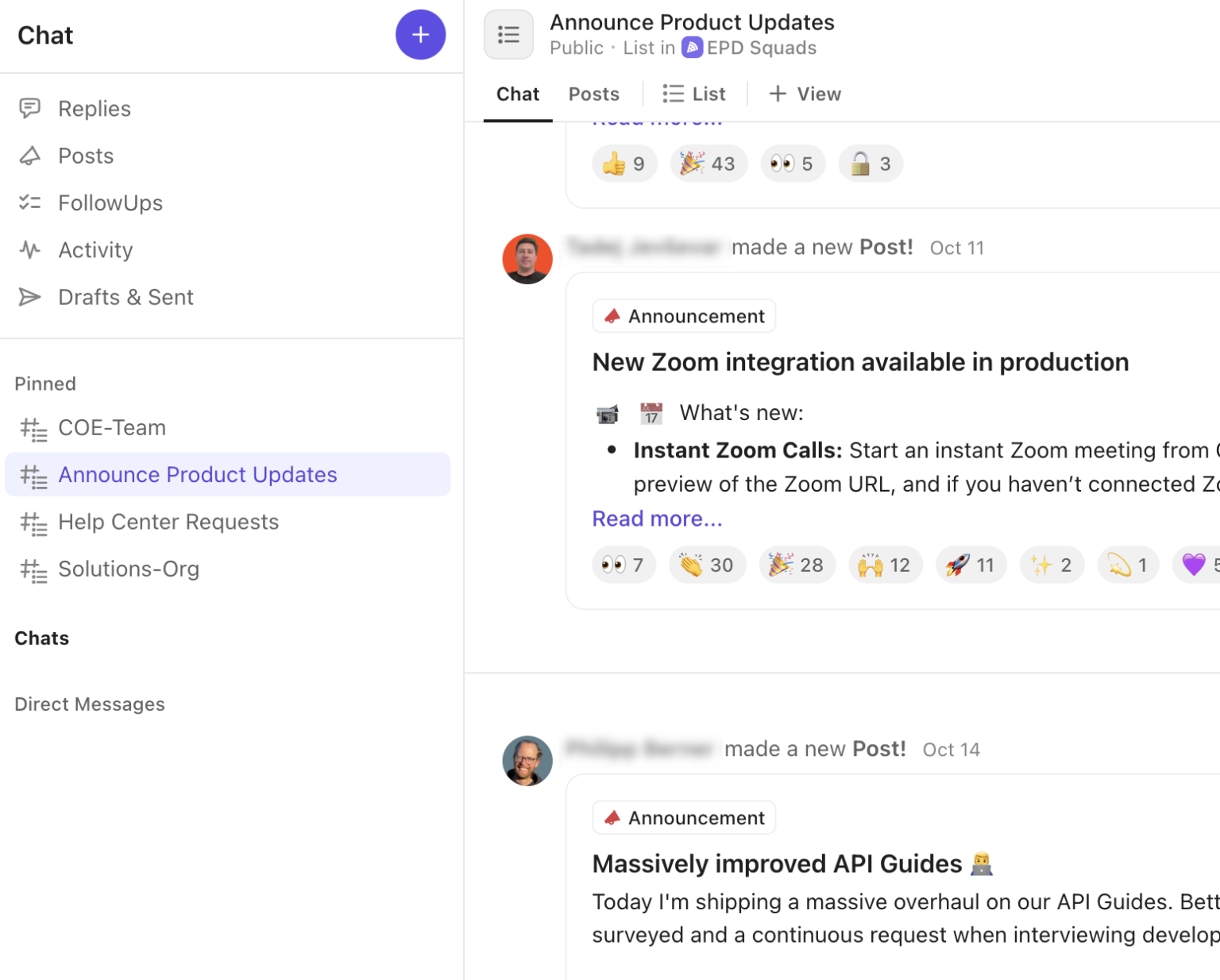
Task: Toggle the clapping hands reaction with 30
Action: point(707,565)
